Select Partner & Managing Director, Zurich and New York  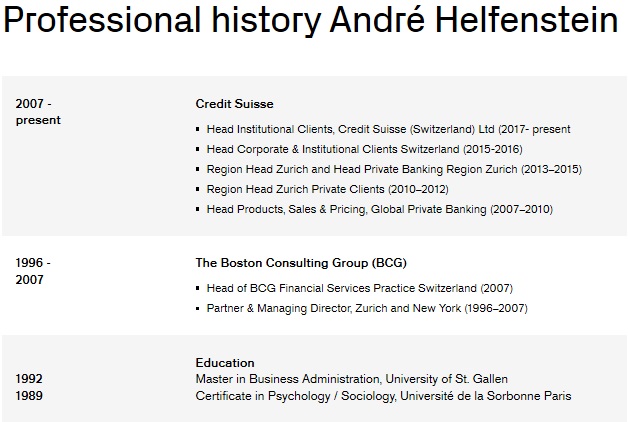pyautogui.click(x=367, y=308)
